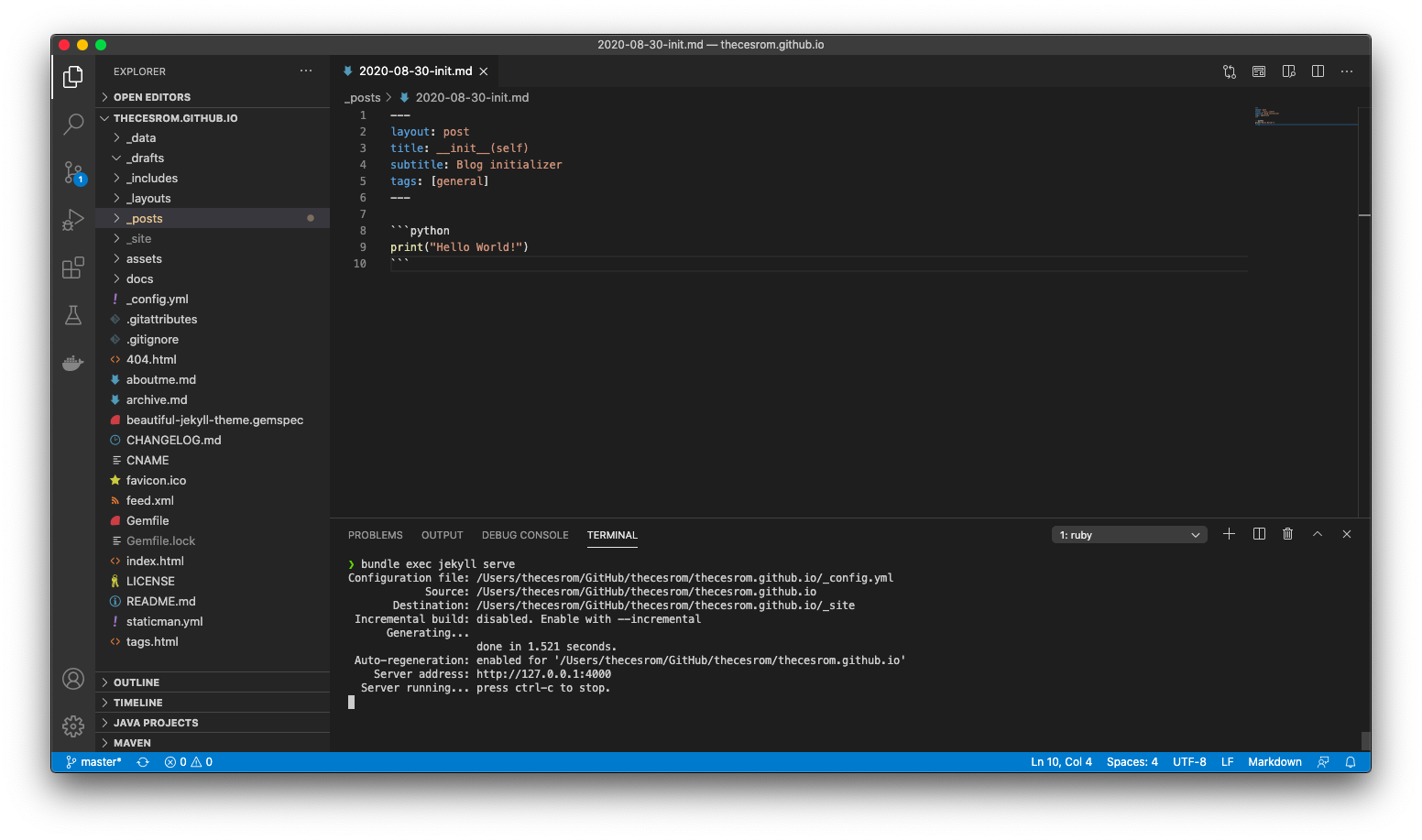Viewport: 1422px width, 840px height.
Task: Expand the JAVA PROJECTS section
Action: tap(213, 723)
